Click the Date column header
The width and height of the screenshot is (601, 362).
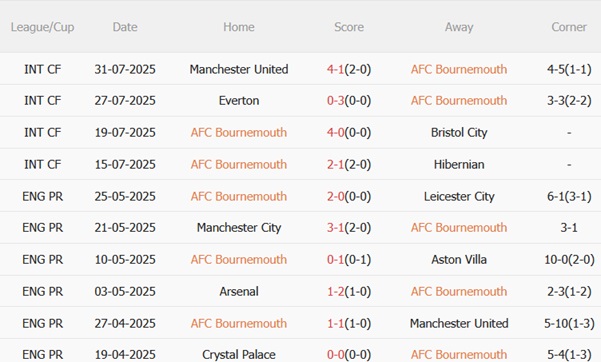125,27
